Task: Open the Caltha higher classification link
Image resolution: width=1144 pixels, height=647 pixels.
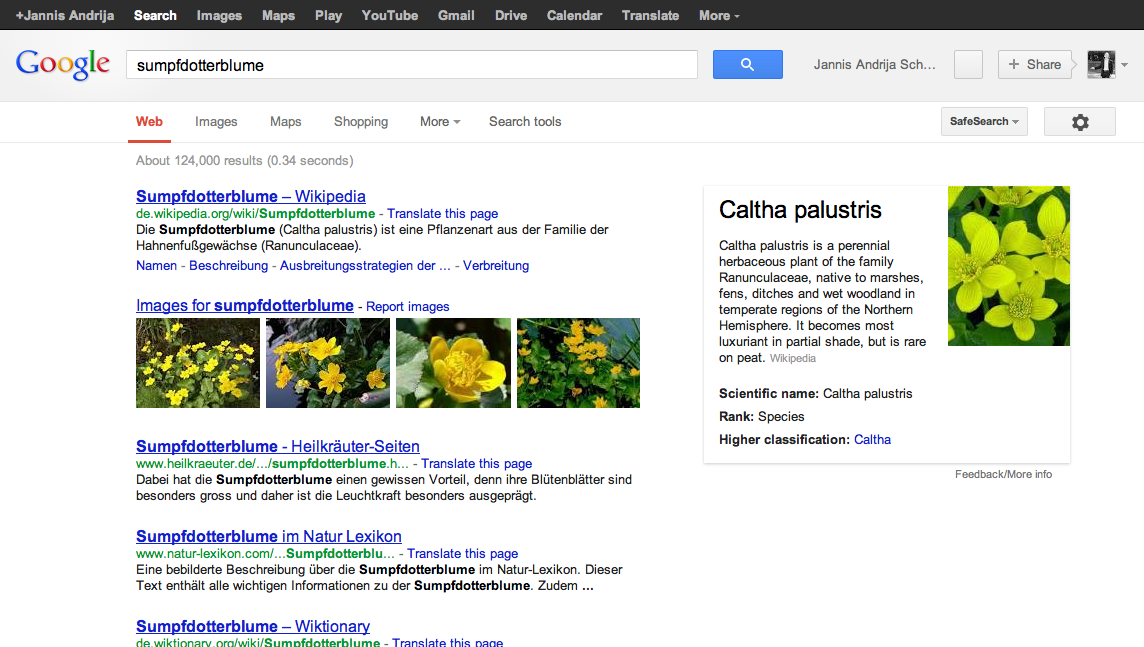Action: coord(872,440)
